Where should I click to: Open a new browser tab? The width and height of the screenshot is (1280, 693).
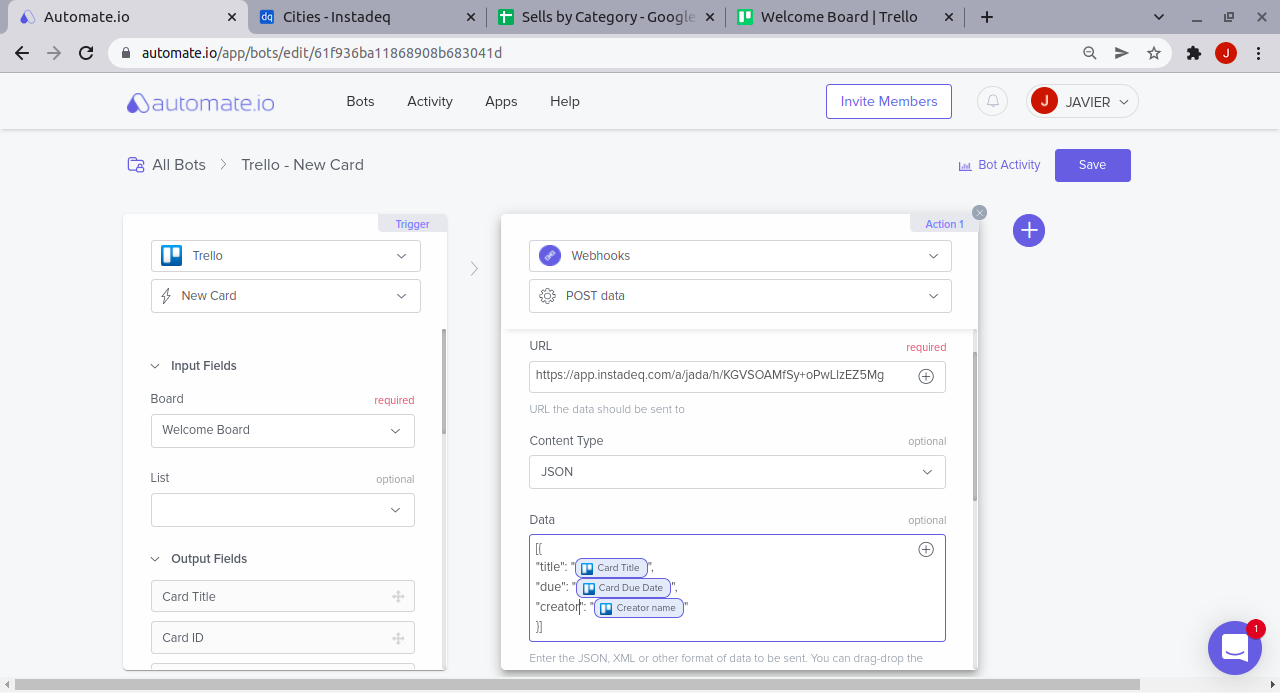point(987,17)
